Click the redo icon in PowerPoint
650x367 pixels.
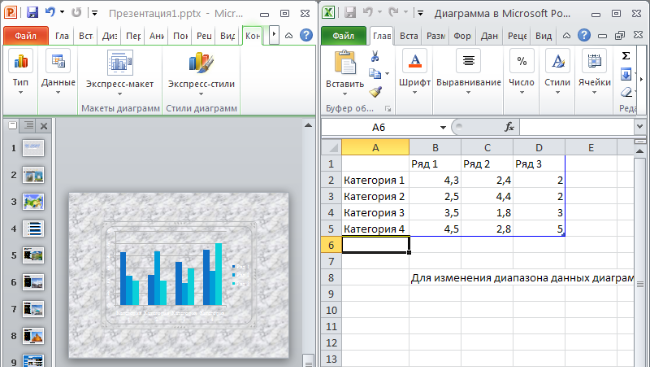[76, 13]
